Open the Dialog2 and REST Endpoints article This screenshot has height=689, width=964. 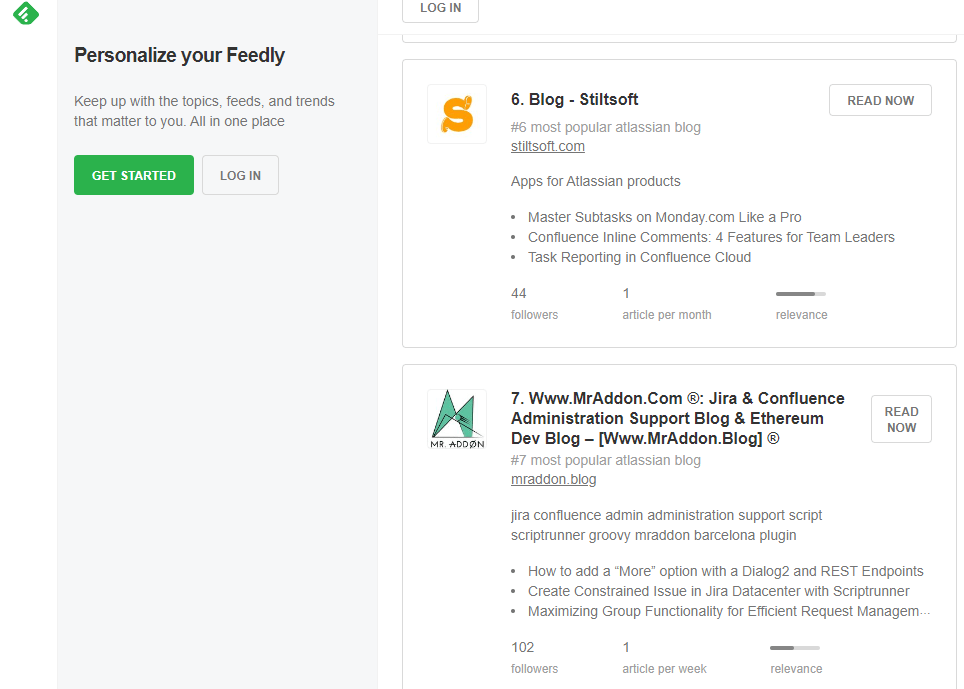[725, 572]
